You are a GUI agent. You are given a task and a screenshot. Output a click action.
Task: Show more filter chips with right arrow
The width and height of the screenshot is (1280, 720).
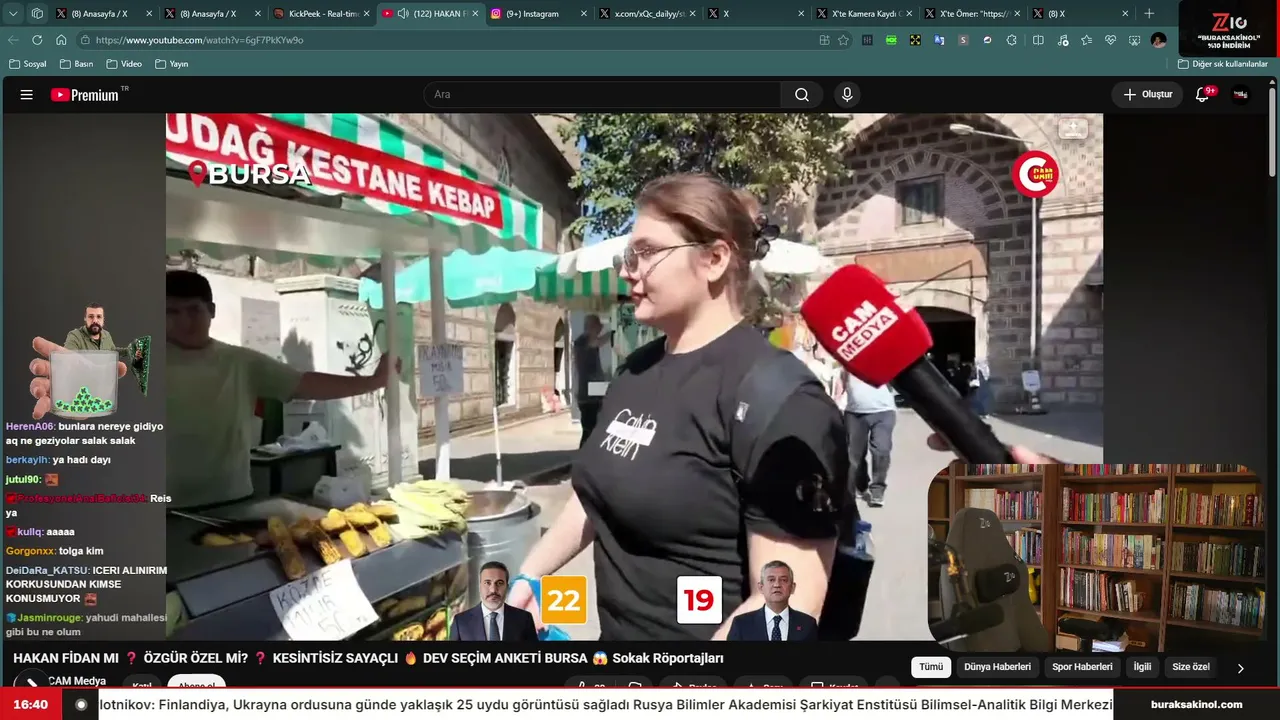click(1241, 668)
